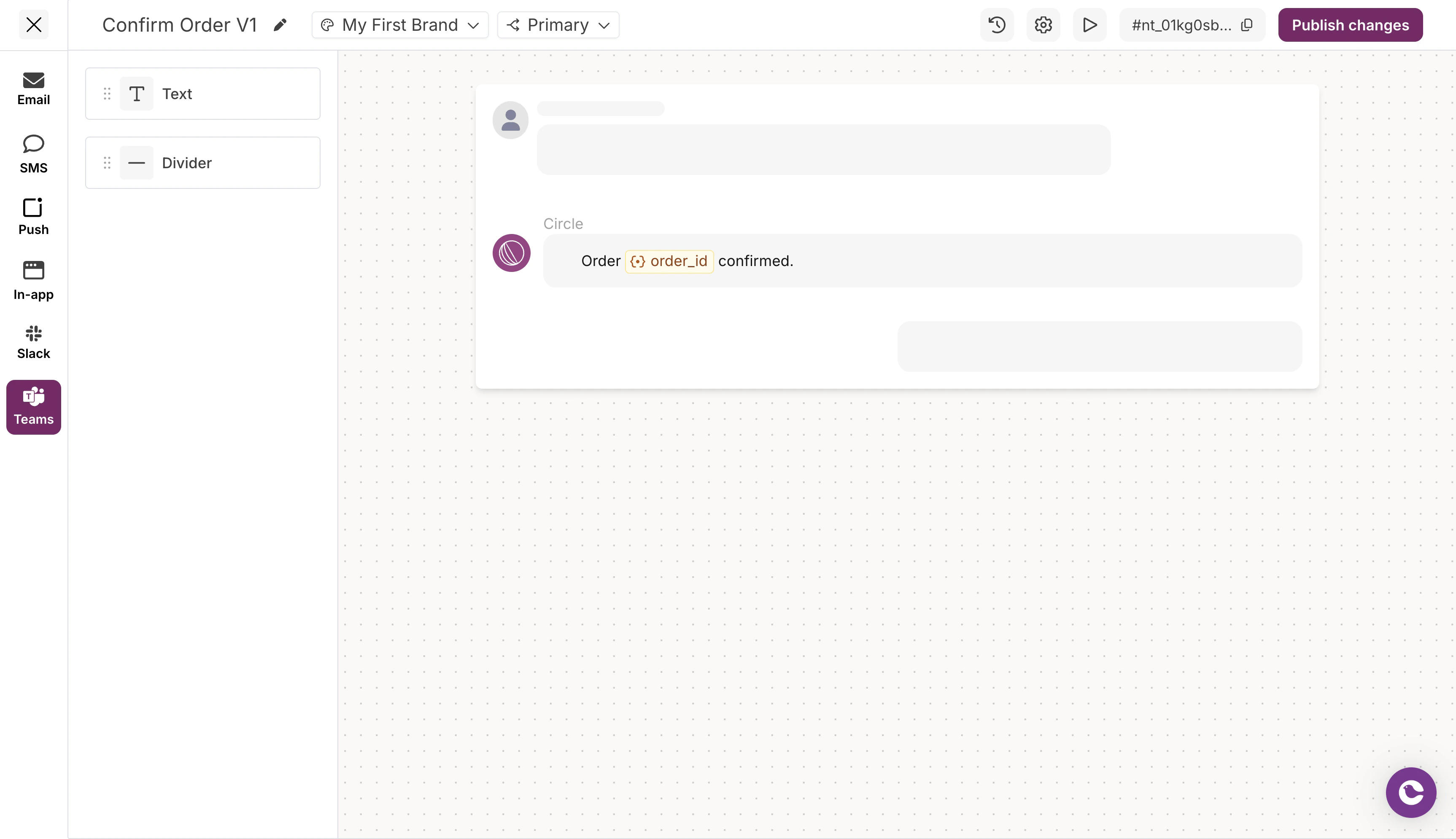Open the My First Brand dropdown
Screen dimensions: 1456x839
point(399,25)
